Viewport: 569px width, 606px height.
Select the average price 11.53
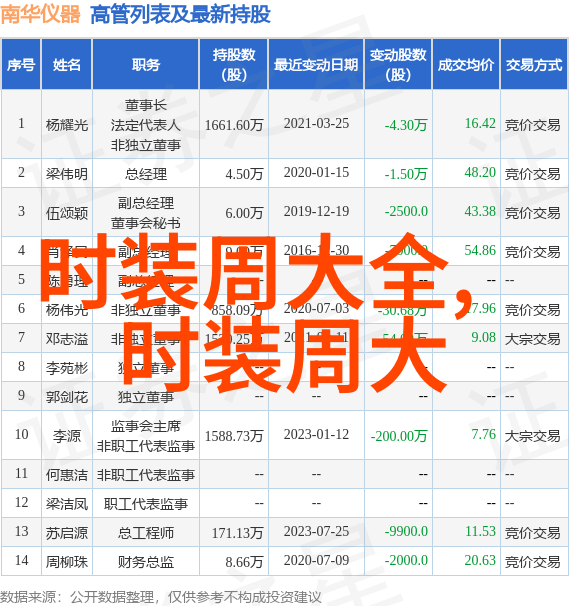point(480,531)
